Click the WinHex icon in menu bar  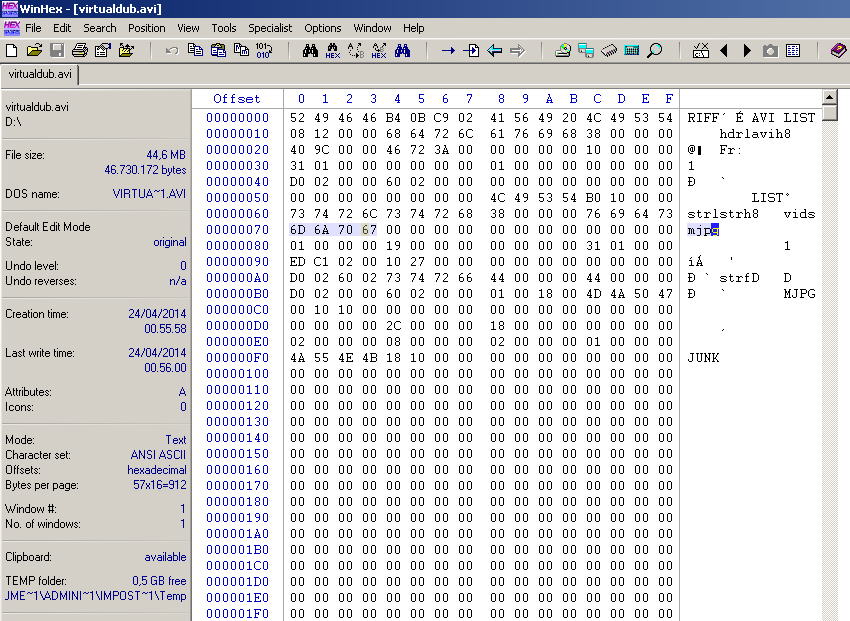(x=11, y=28)
